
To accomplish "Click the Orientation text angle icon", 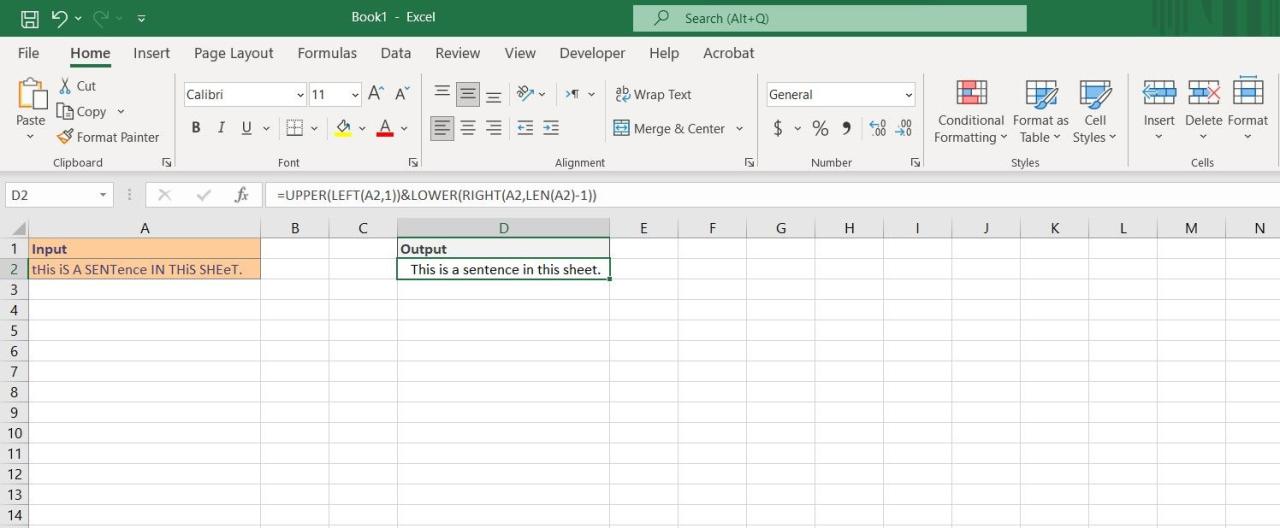I will (x=526, y=94).
